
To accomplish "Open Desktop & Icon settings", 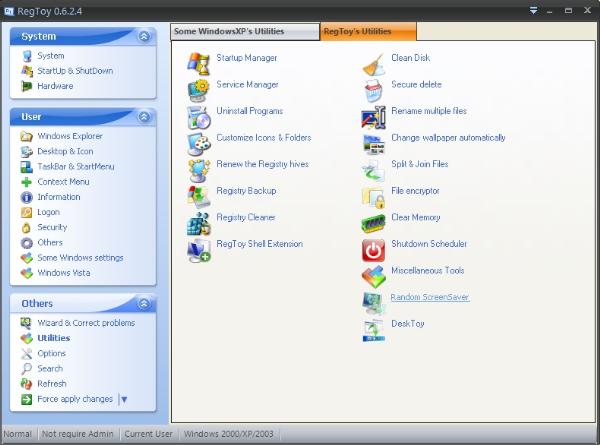I will pyautogui.click(x=65, y=151).
